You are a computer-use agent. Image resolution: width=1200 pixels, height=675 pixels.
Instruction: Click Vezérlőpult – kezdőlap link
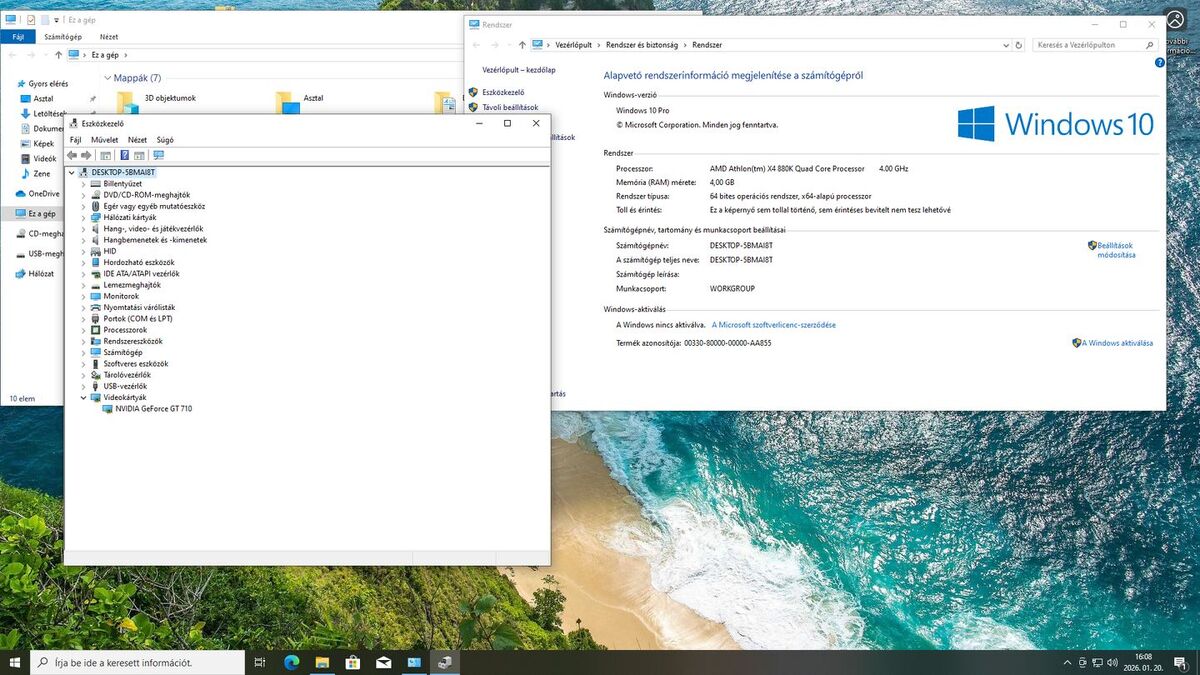519,70
